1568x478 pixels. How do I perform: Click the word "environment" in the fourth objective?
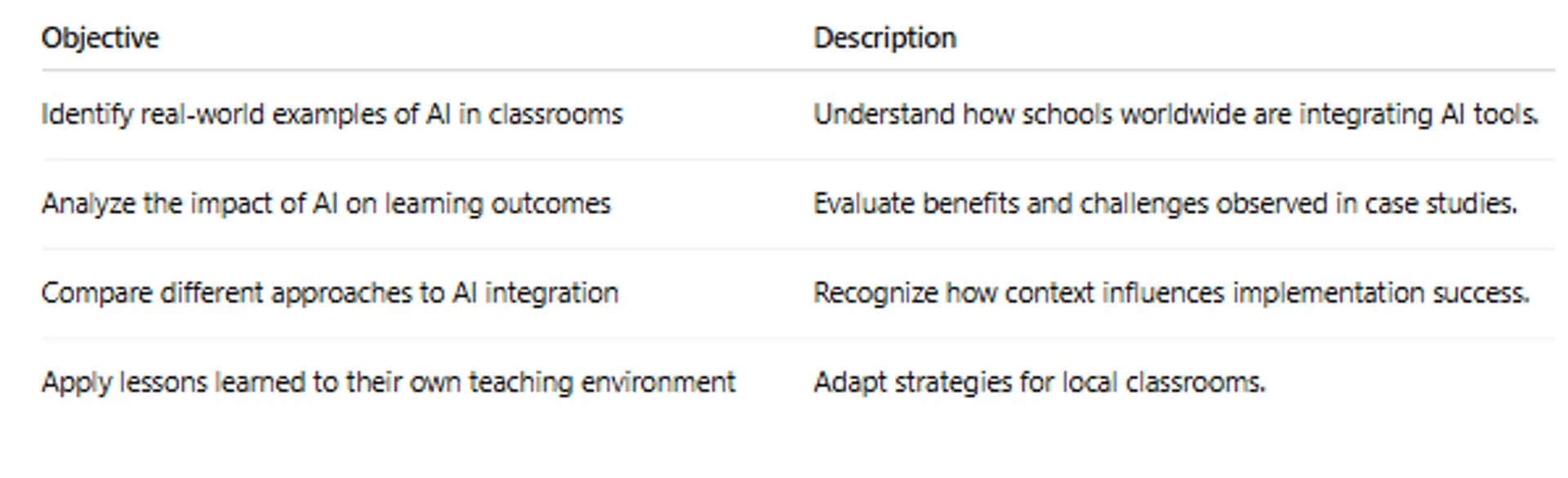click(x=658, y=382)
